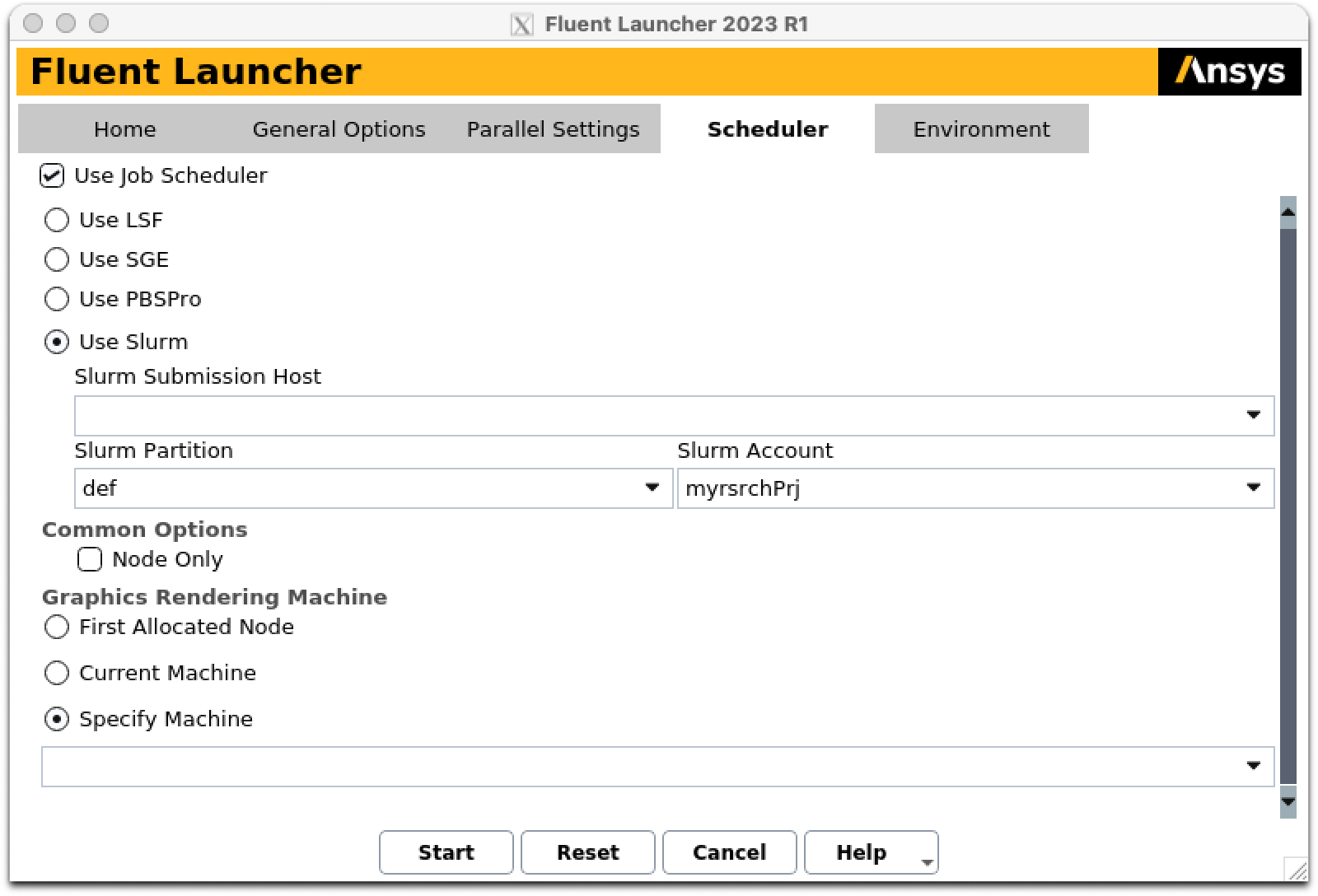Select the Use LSF radio button
This screenshot has width=1318, height=896.
coord(56,220)
